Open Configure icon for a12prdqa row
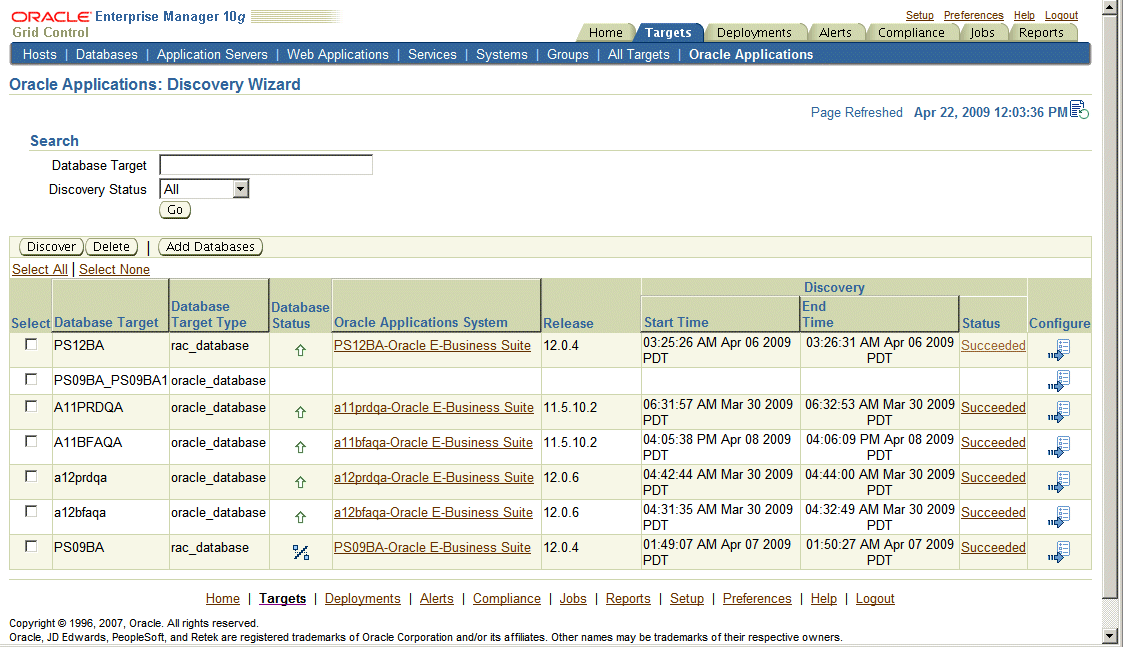The width and height of the screenshot is (1123, 647). 1059,482
